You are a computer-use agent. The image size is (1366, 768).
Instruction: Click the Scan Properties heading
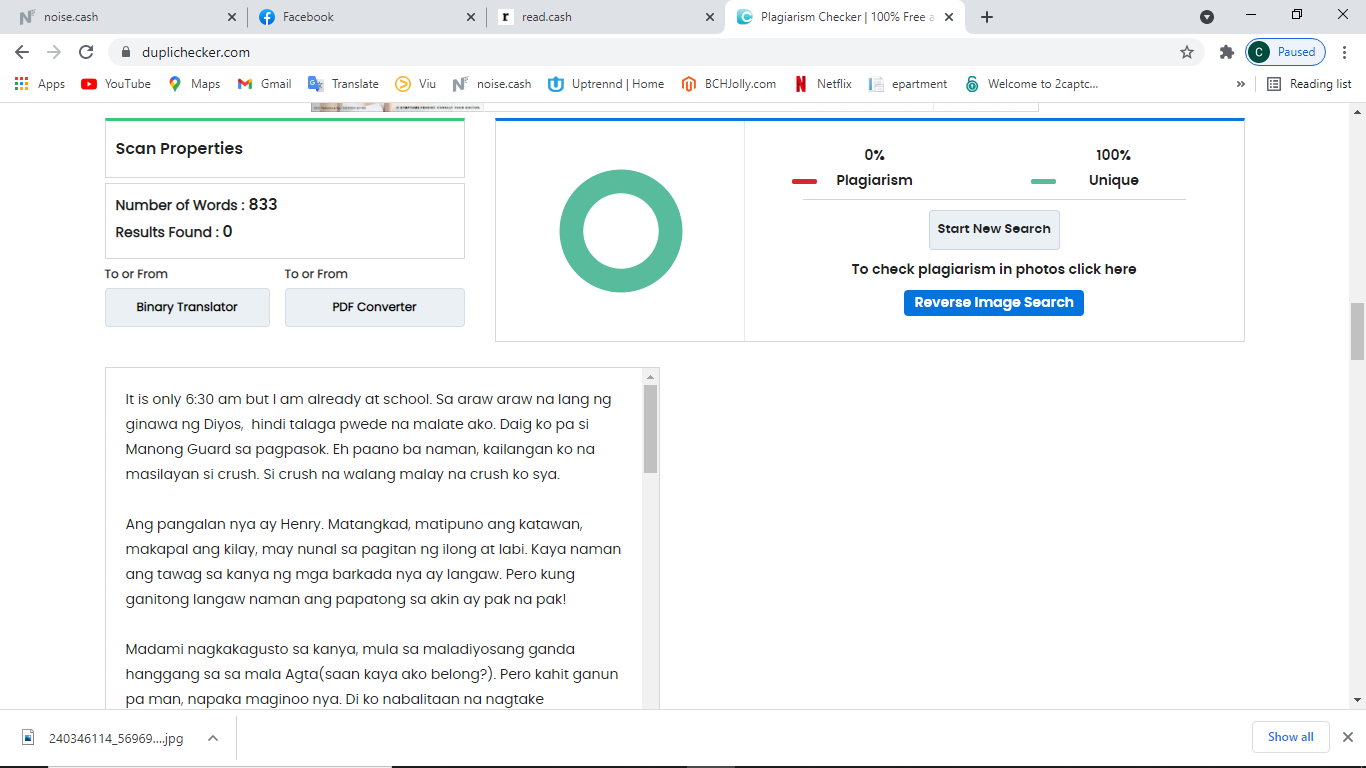(x=179, y=148)
